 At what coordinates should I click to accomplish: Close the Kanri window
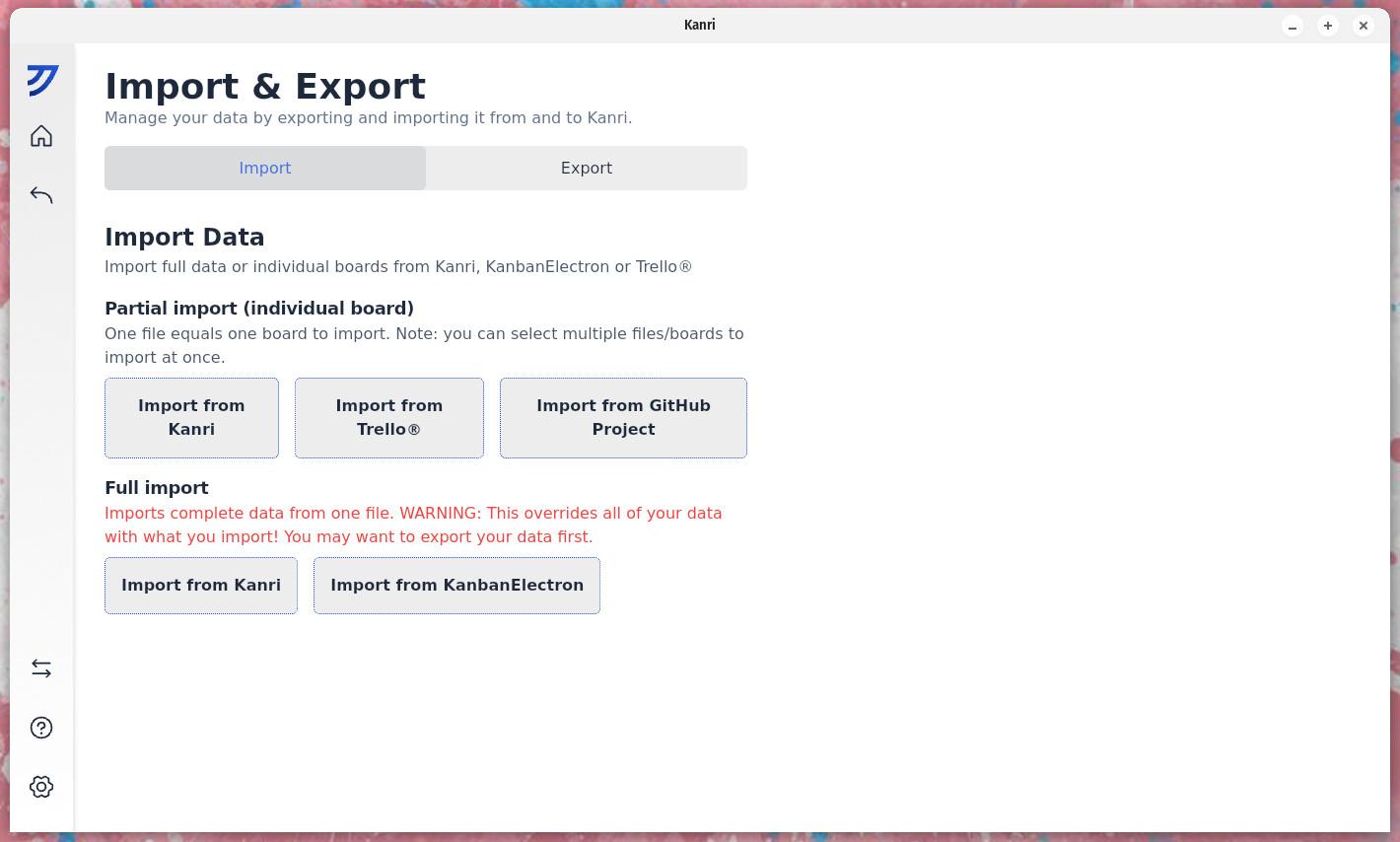(1364, 26)
